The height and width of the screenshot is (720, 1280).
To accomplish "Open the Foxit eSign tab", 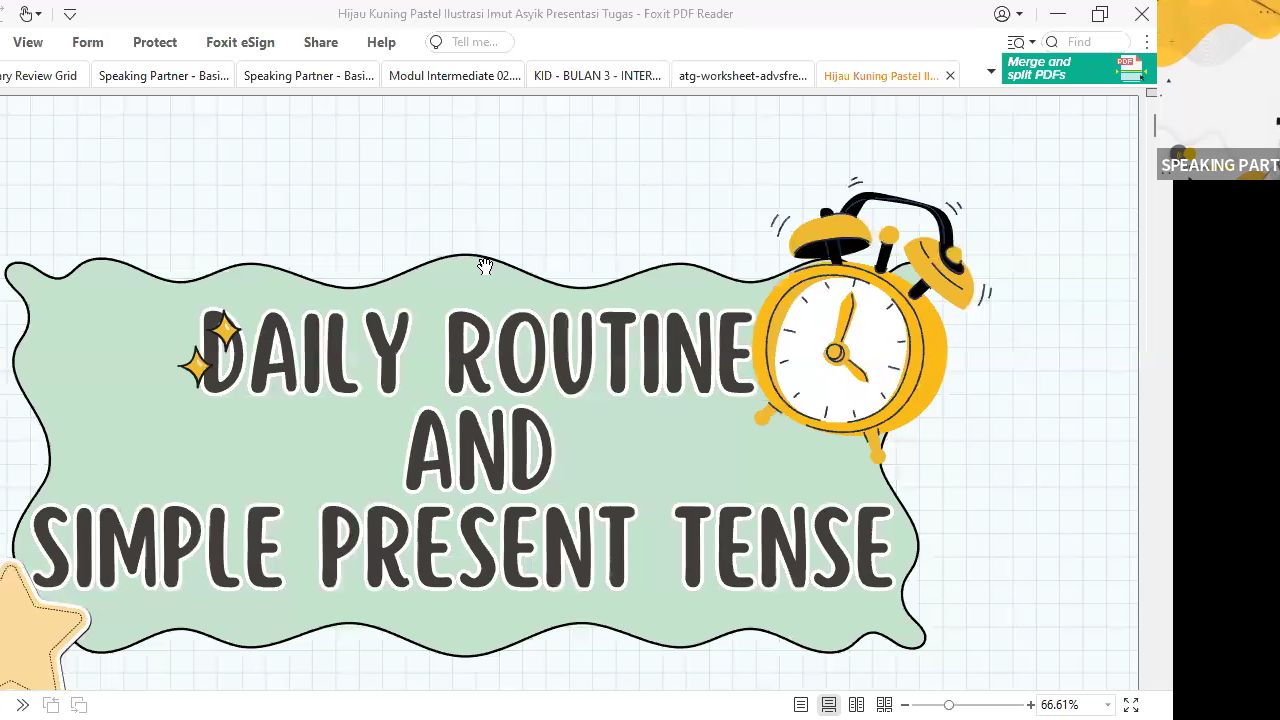I will [240, 42].
